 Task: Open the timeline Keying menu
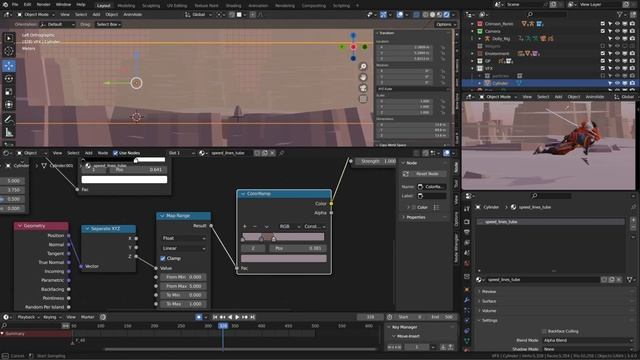point(51,317)
